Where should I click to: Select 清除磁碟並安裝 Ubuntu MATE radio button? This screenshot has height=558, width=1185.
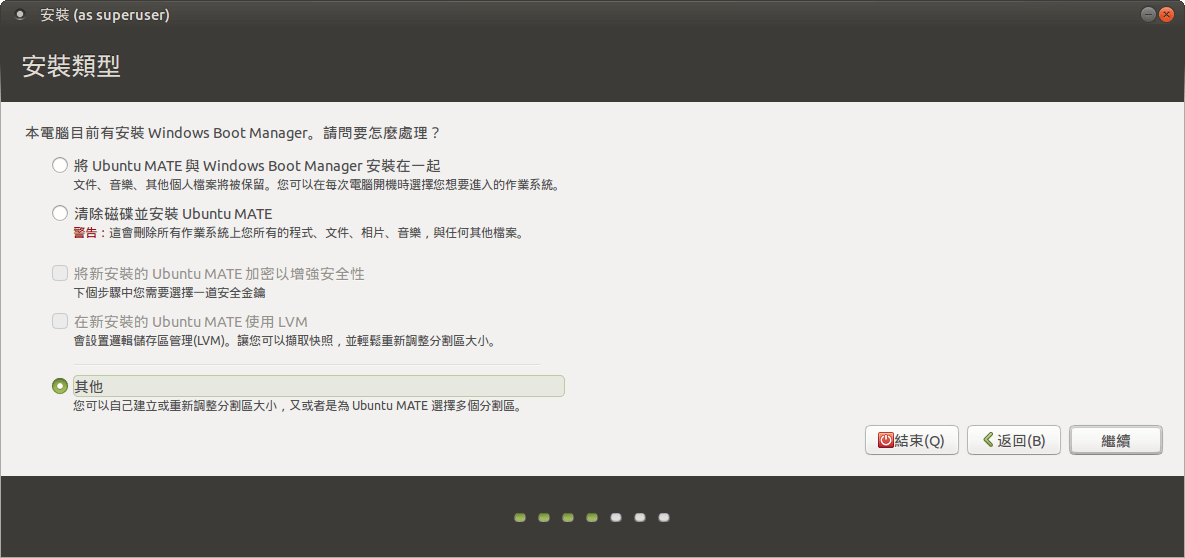[x=60, y=214]
